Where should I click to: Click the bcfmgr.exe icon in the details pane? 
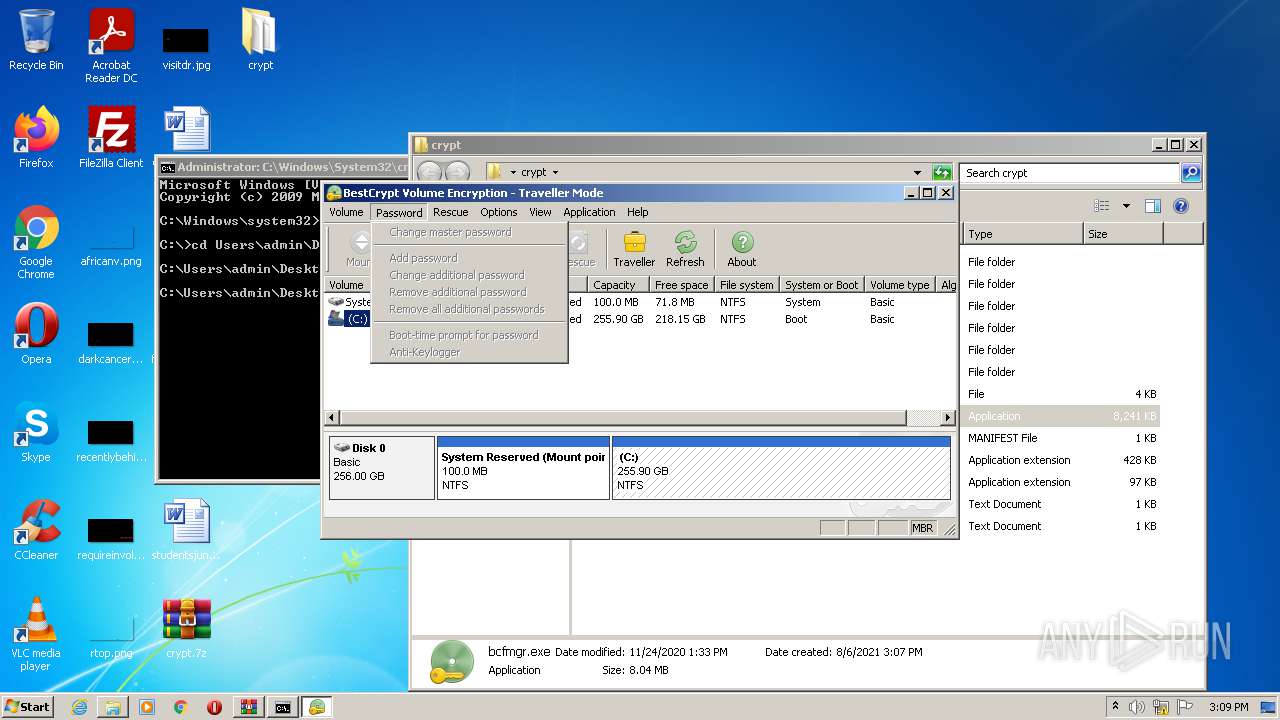tap(450, 662)
